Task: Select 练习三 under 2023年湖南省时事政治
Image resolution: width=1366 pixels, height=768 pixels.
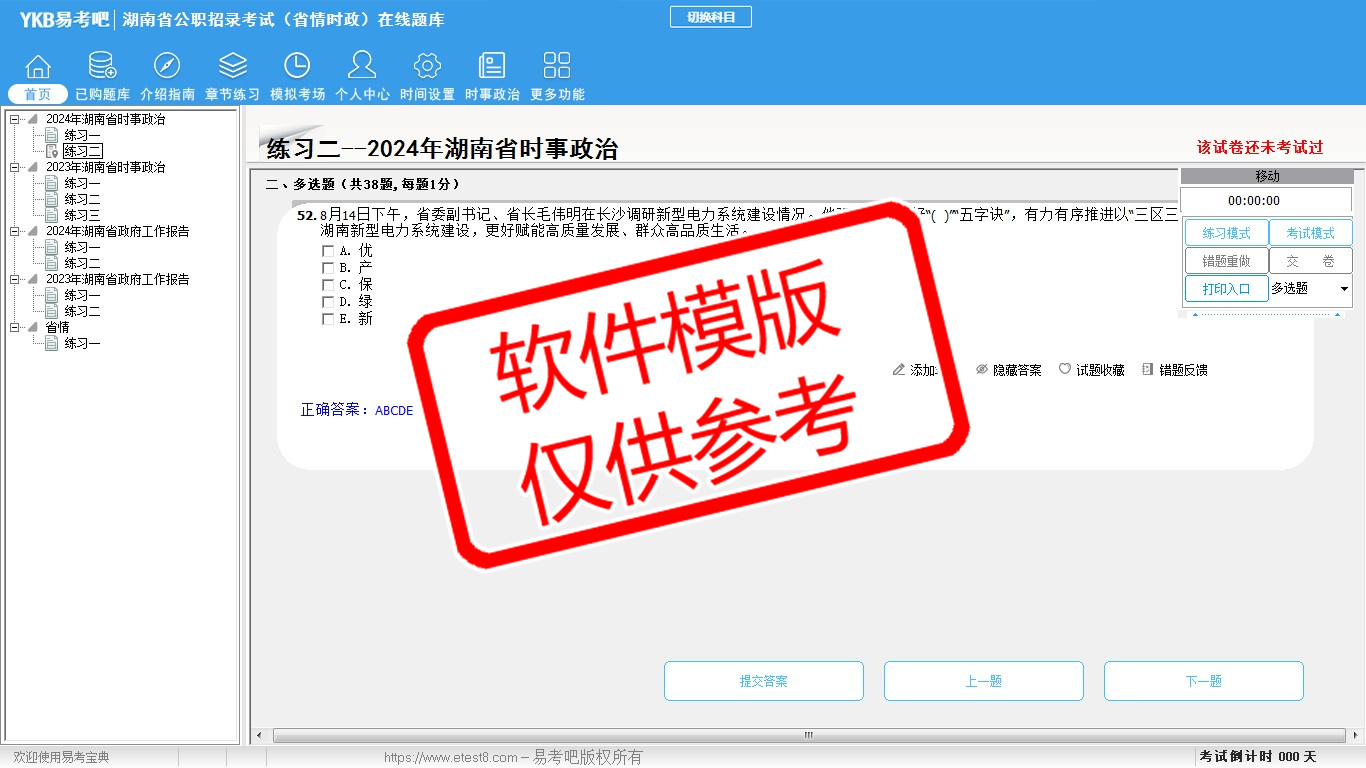Action: click(82, 215)
